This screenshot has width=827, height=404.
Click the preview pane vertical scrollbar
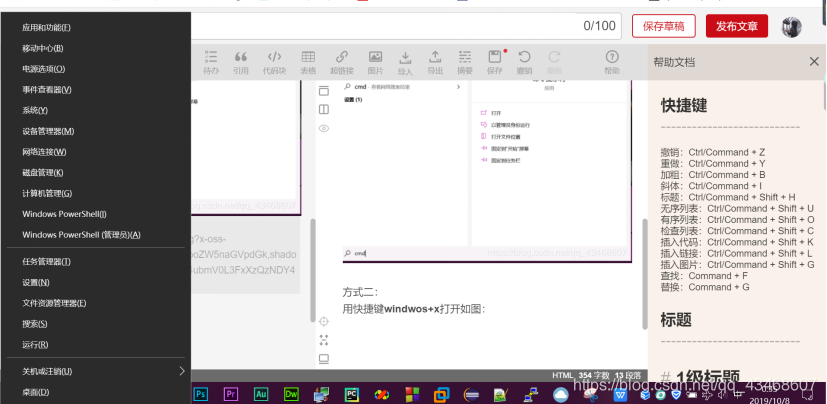coord(645,274)
